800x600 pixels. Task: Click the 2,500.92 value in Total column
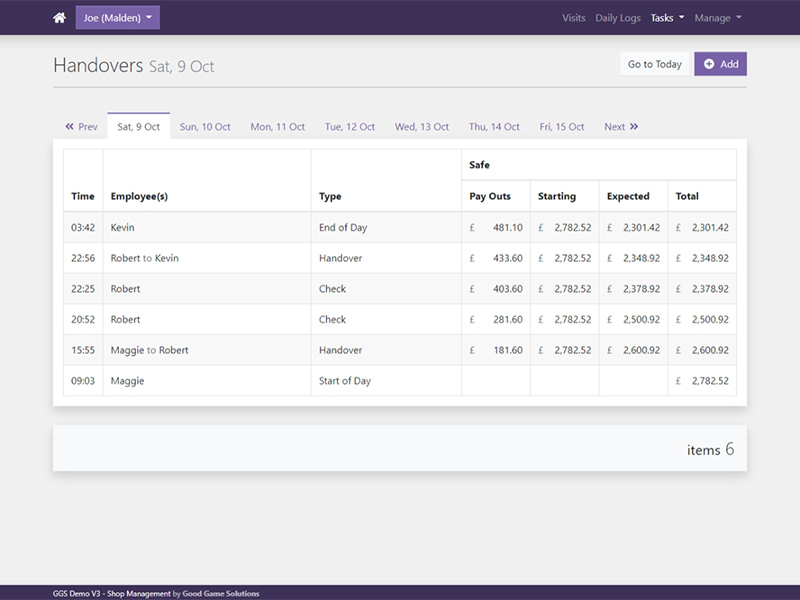pos(710,319)
